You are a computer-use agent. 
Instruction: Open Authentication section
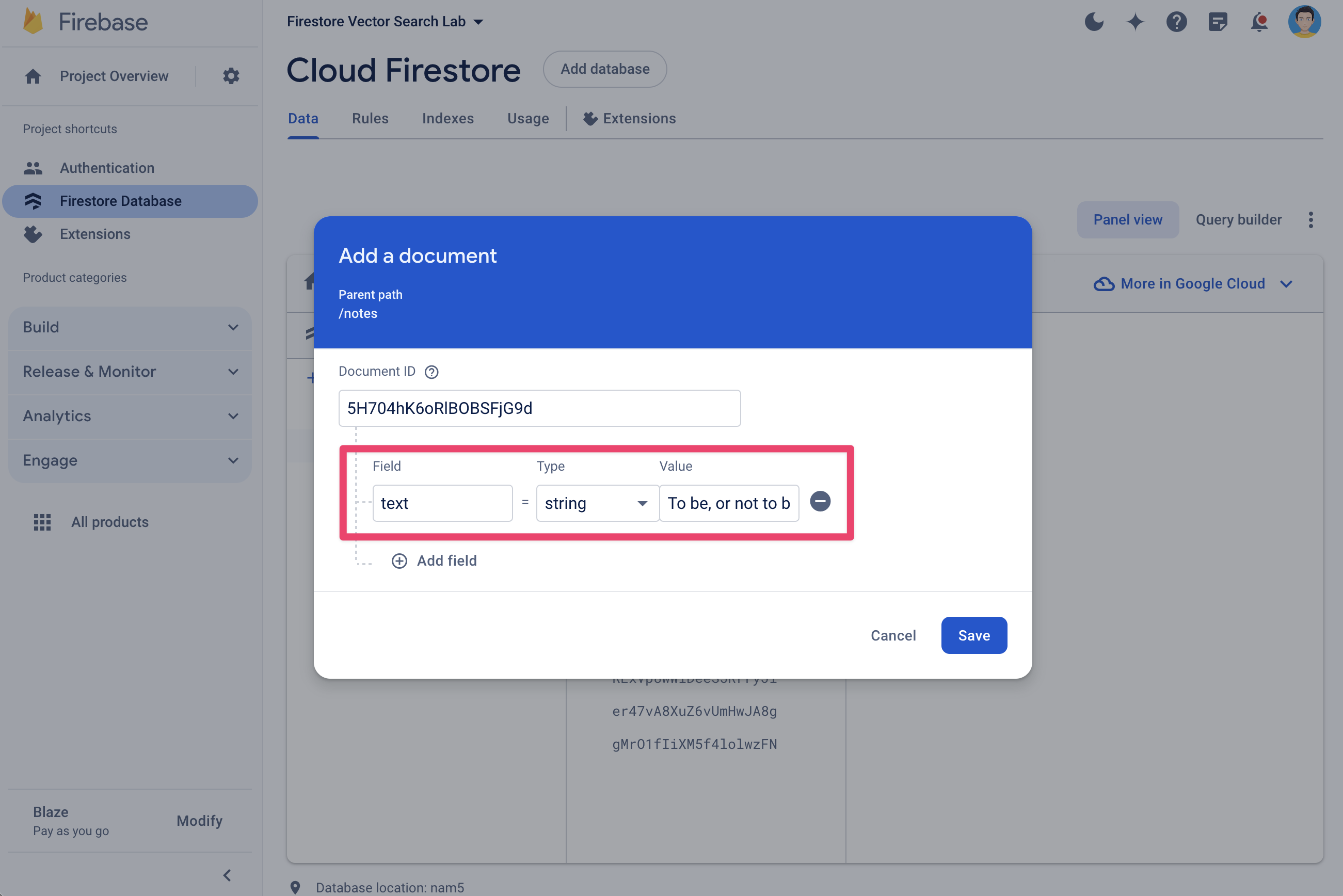[x=107, y=167]
